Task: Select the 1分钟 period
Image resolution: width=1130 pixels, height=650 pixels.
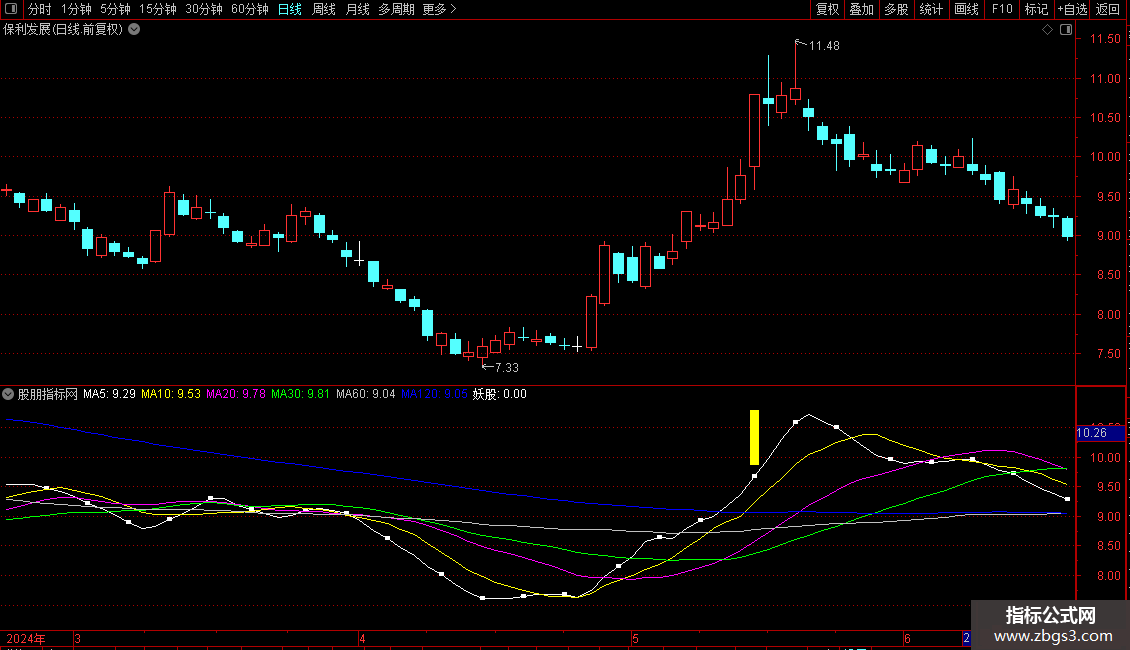Action: [76, 9]
